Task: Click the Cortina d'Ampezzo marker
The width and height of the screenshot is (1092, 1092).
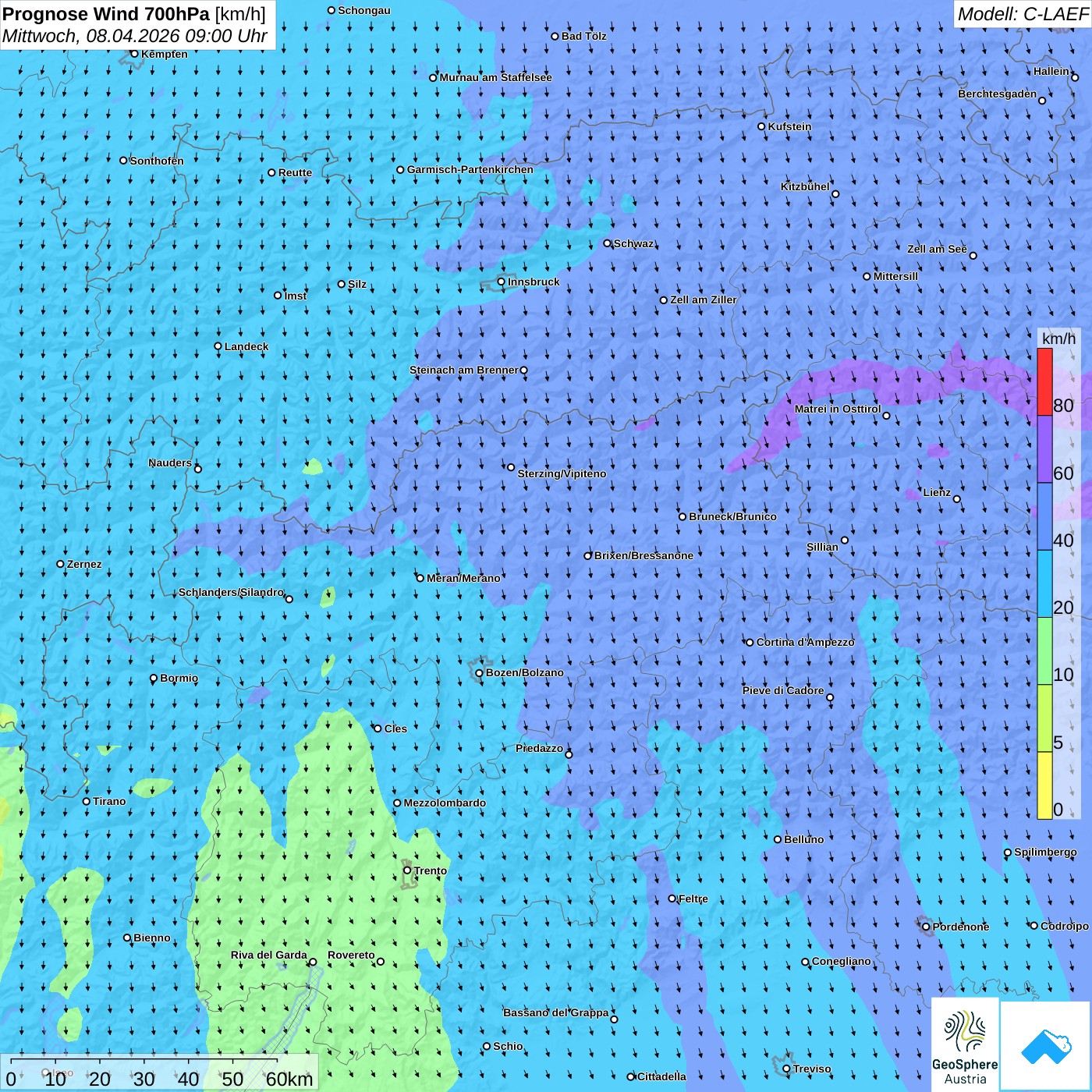Action: click(x=750, y=643)
